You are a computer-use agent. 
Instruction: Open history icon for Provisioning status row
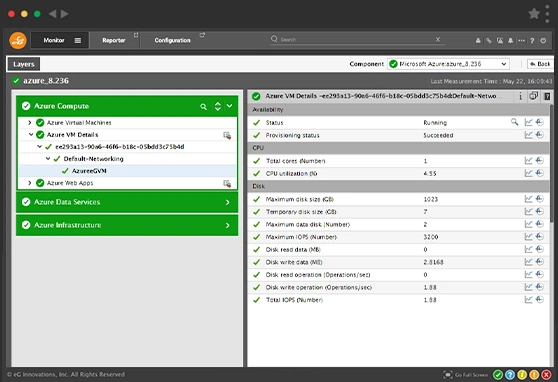pyautogui.click(x=540, y=135)
